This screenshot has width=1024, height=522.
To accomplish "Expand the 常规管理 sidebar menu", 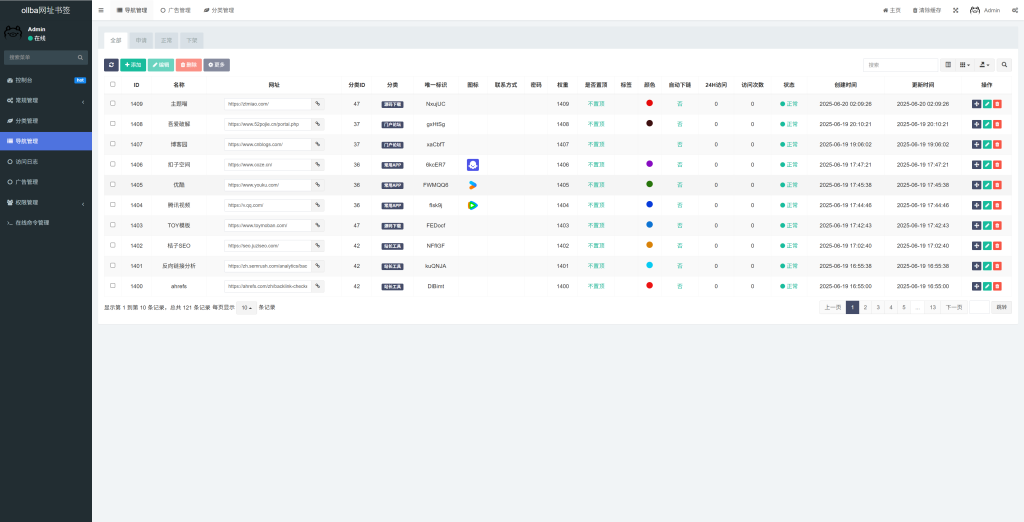I will point(45,100).
